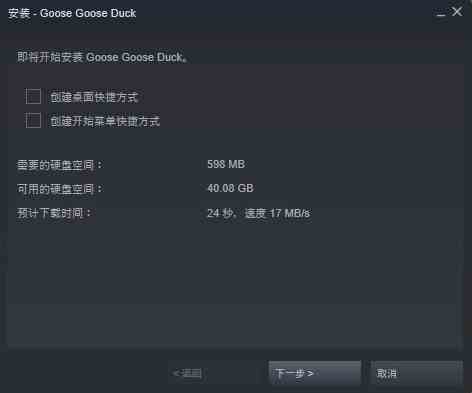This screenshot has height=393, width=472.
Task: Minimize the Goose Goose Duck install dialog
Action: point(441,13)
